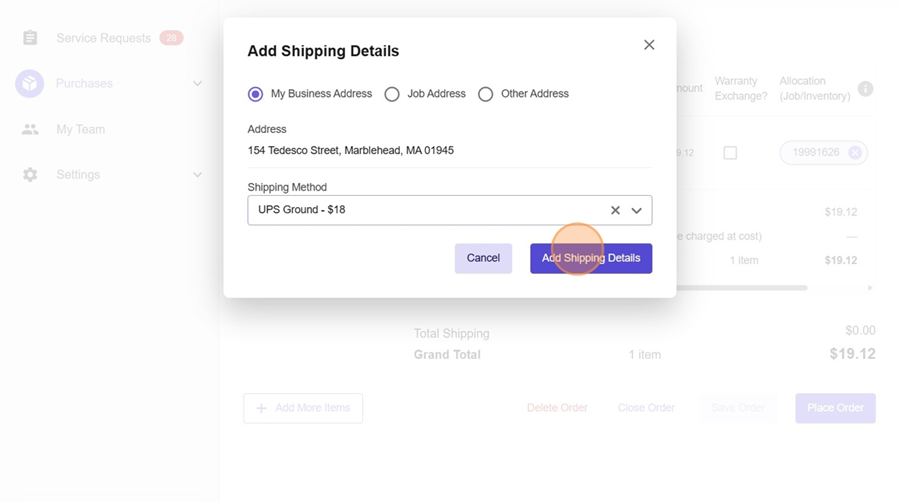Click the Settings gear icon
This screenshot has width=900, height=502.
coord(30,175)
